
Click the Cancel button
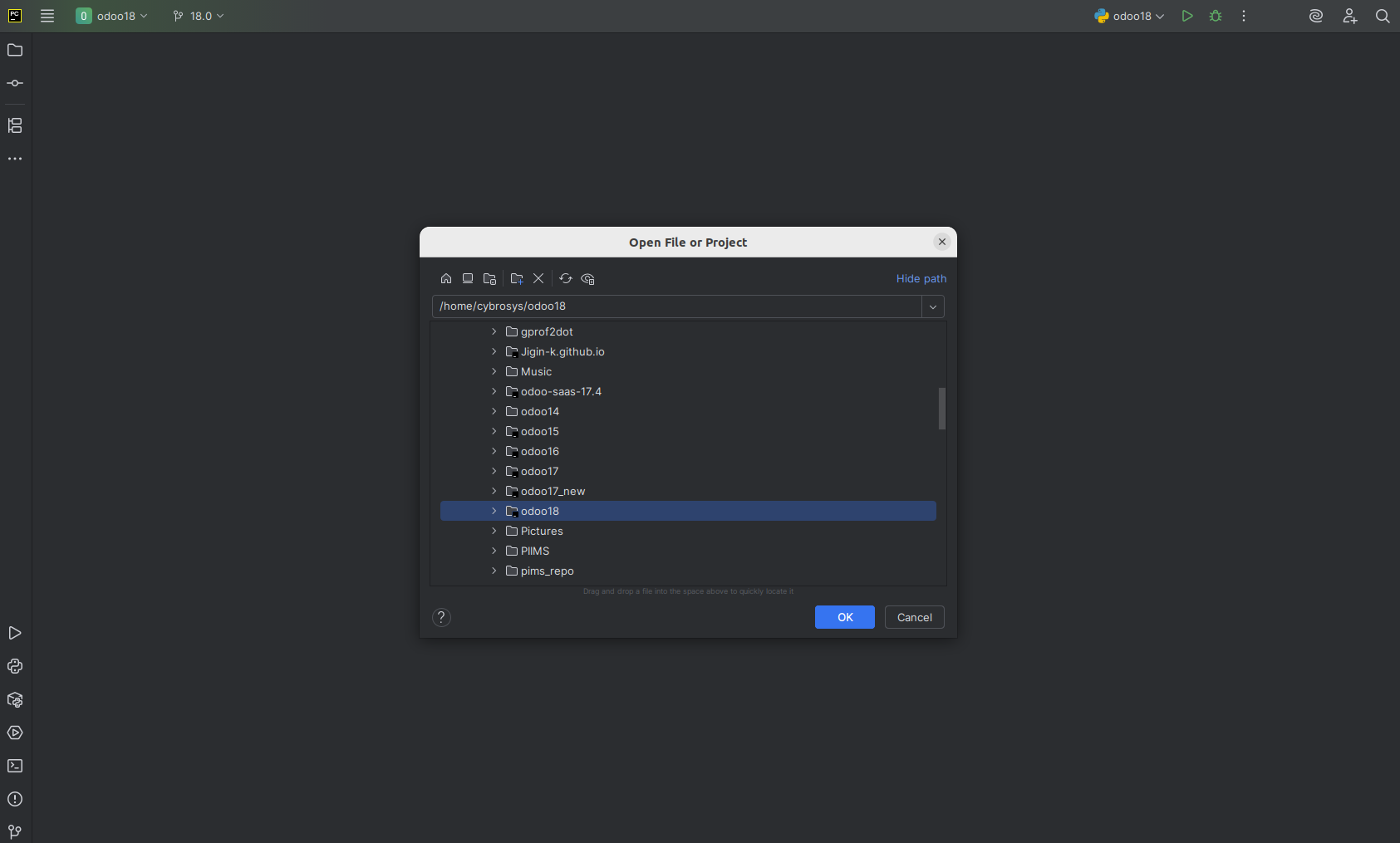tap(915, 617)
